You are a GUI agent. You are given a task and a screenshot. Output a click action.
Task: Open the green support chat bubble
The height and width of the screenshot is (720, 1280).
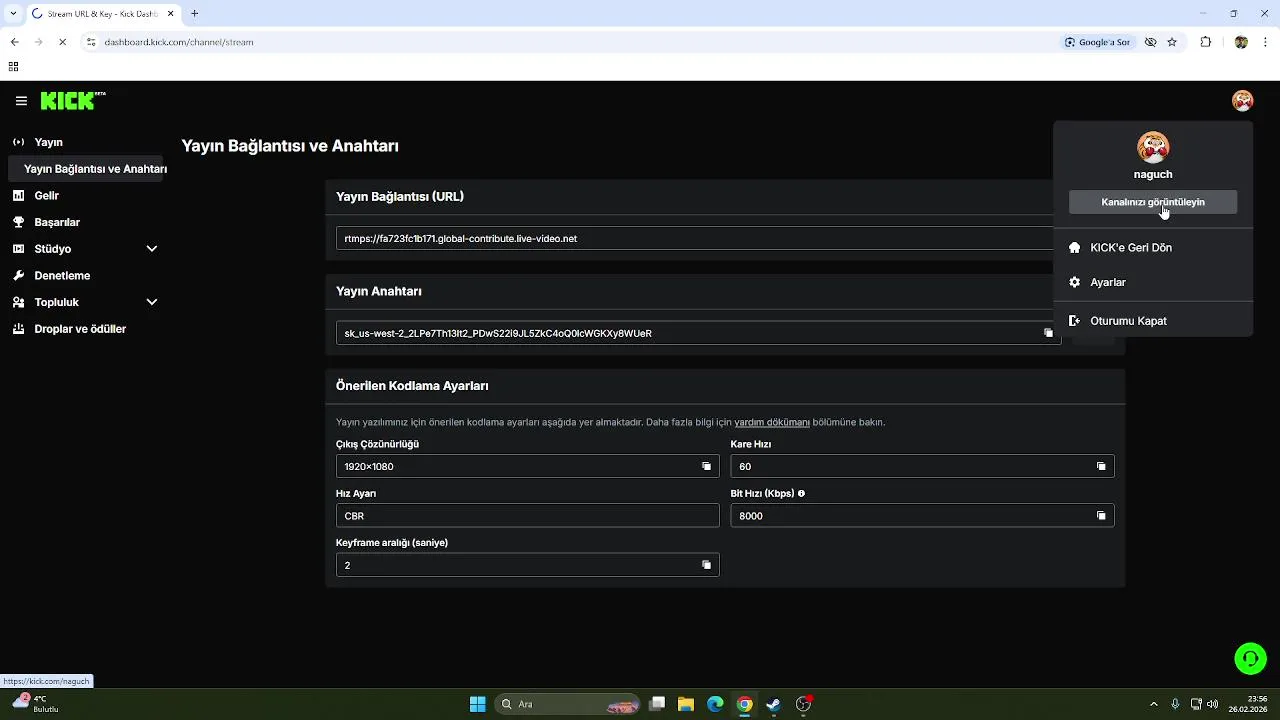coord(1250,658)
